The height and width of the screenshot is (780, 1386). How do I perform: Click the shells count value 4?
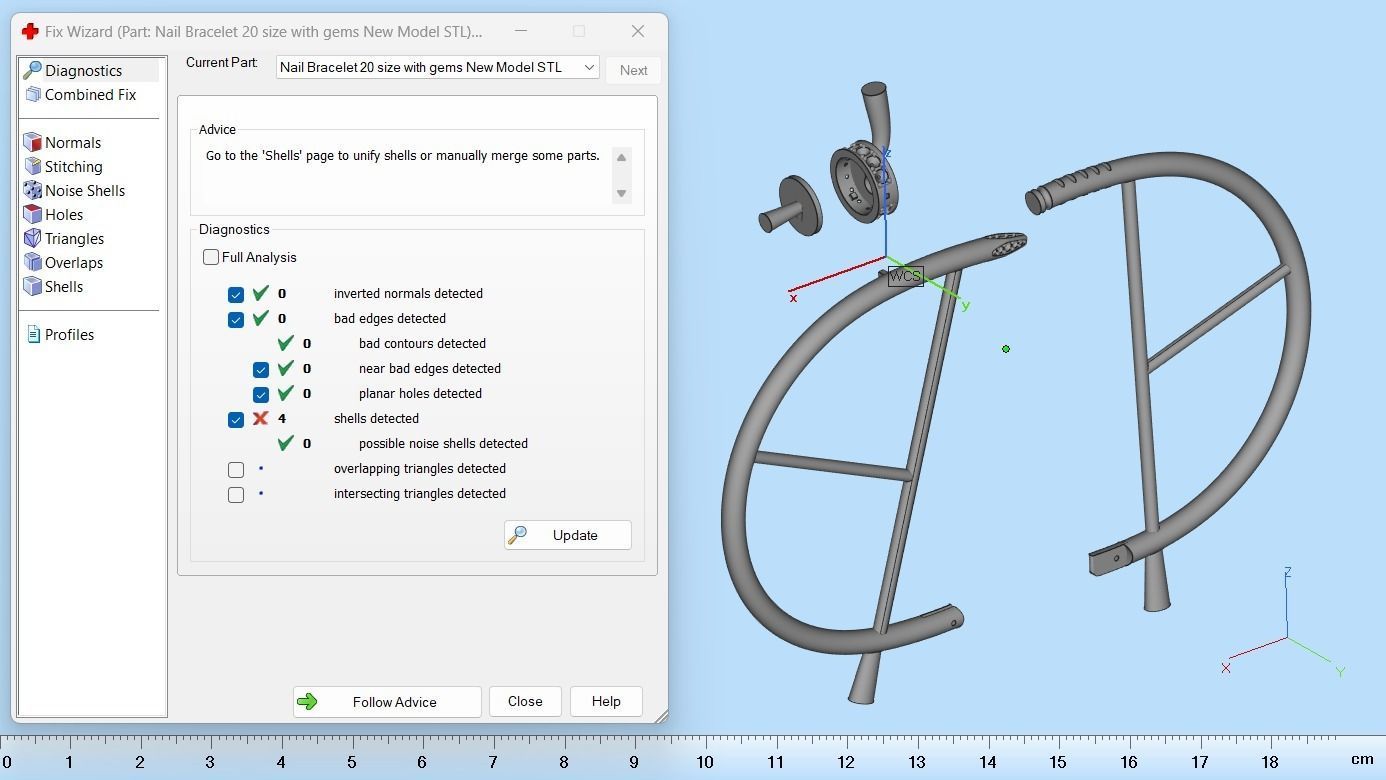click(x=282, y=418)
